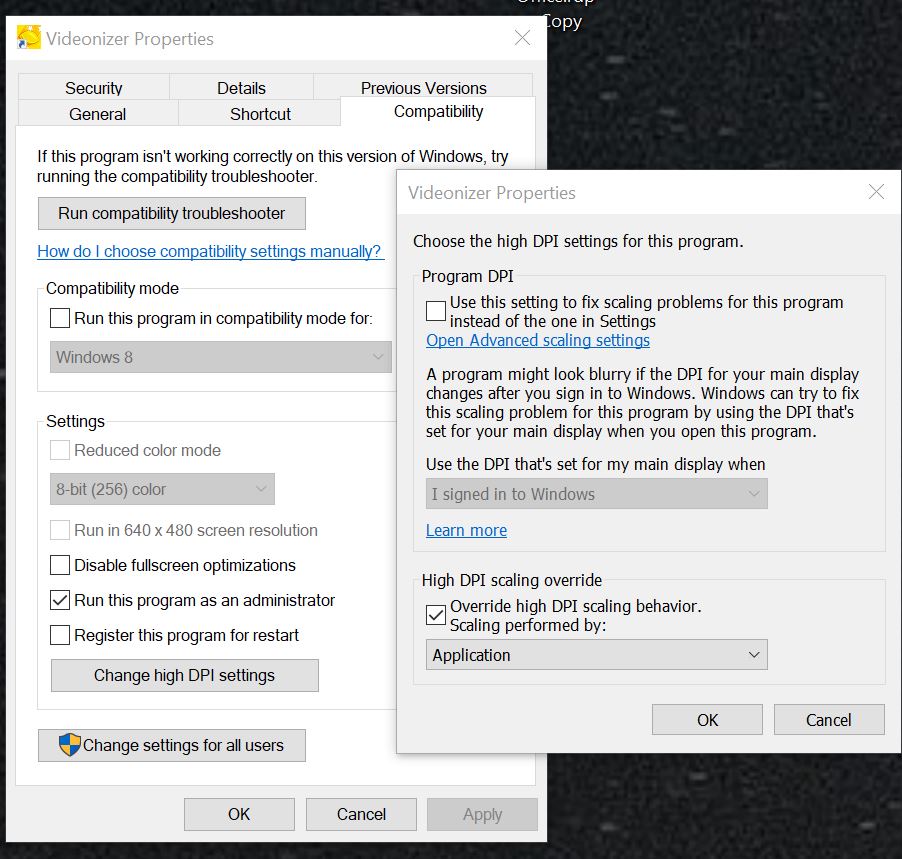Click 'Choose the high DPI settings for this program' text
902x859 pixels.
578,241
